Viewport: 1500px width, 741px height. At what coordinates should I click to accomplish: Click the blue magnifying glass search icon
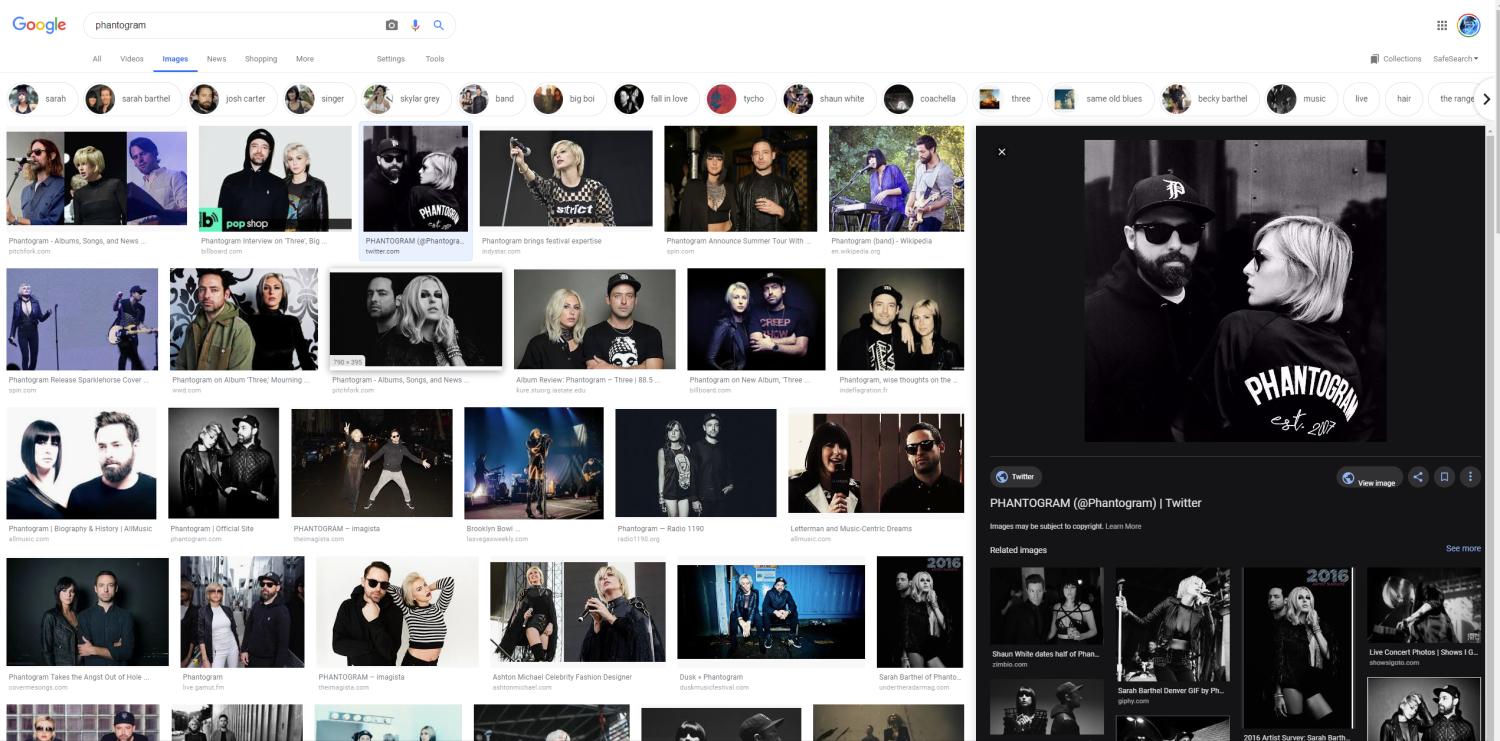point(438,25)
